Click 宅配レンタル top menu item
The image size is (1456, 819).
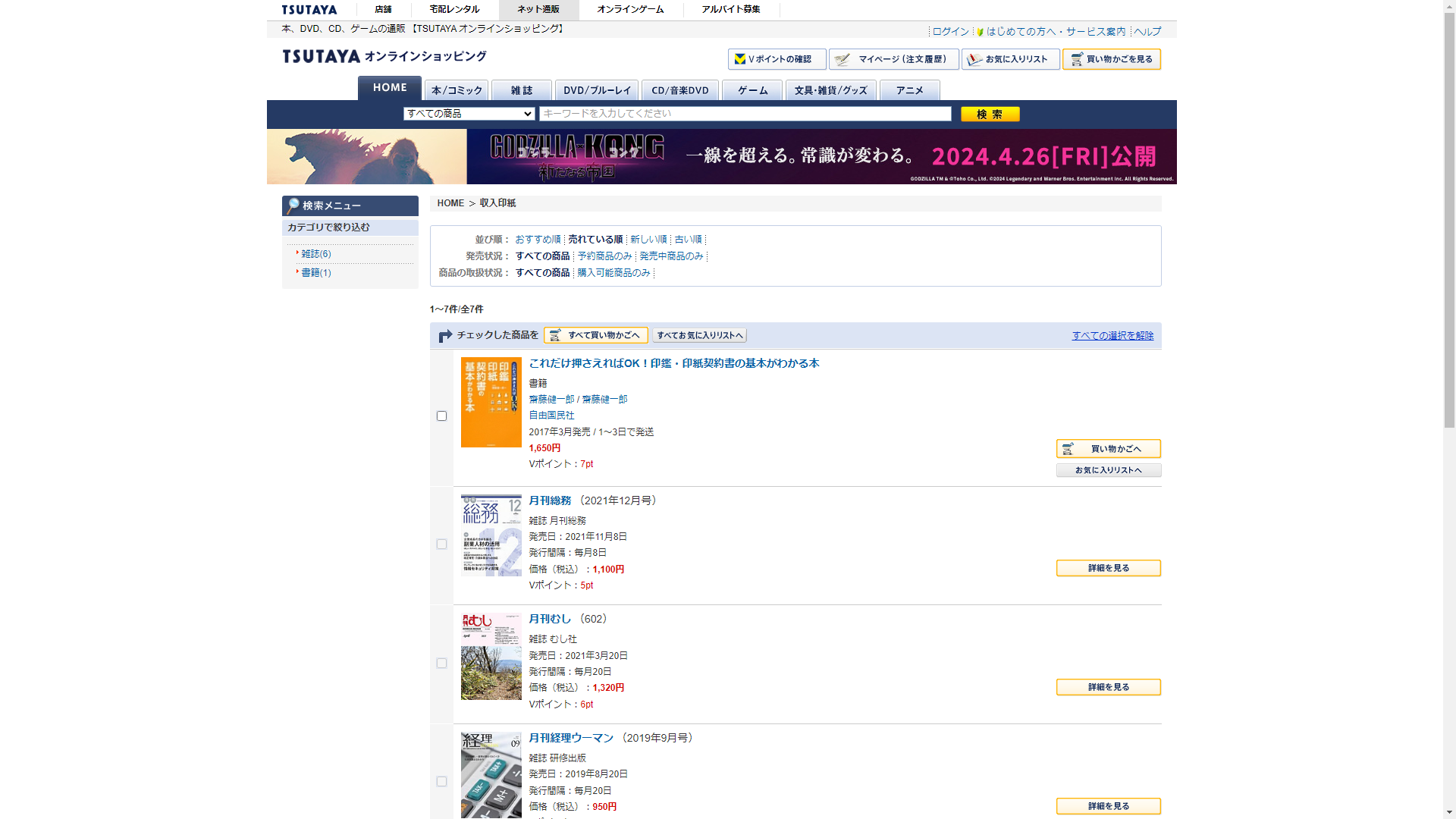click(x=454, y=10)
